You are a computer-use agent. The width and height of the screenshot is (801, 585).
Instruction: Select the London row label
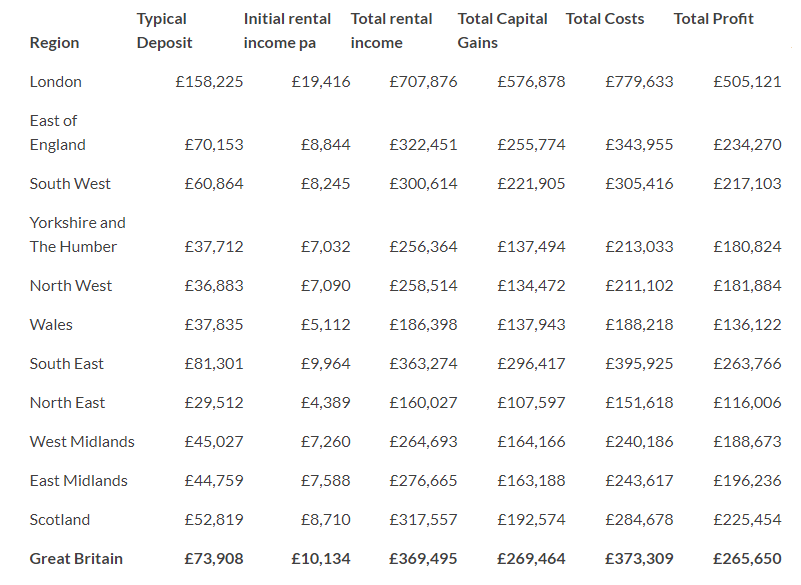(x=56, y=82)
